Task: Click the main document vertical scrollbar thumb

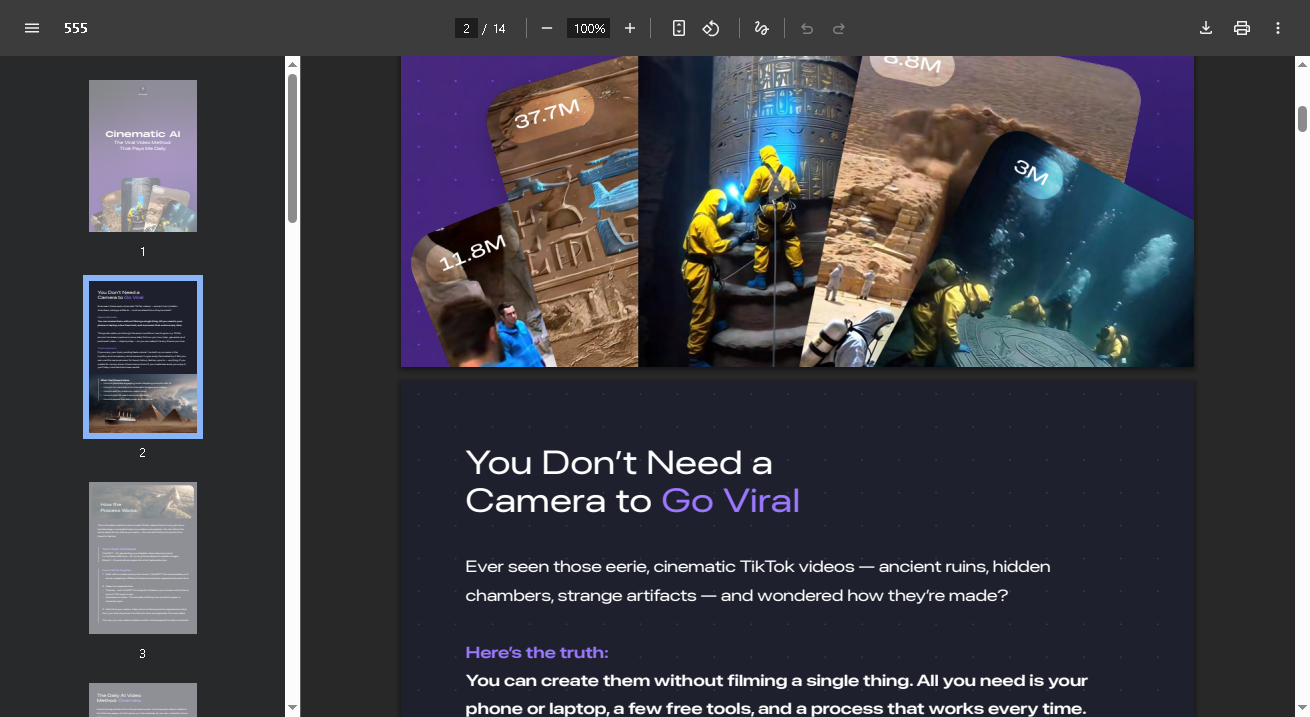Action: [x=1302, y=118]
